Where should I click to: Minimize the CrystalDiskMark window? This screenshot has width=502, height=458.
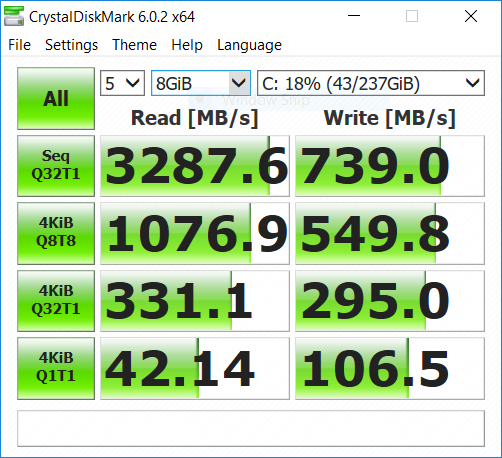click(x=354, y=16)
